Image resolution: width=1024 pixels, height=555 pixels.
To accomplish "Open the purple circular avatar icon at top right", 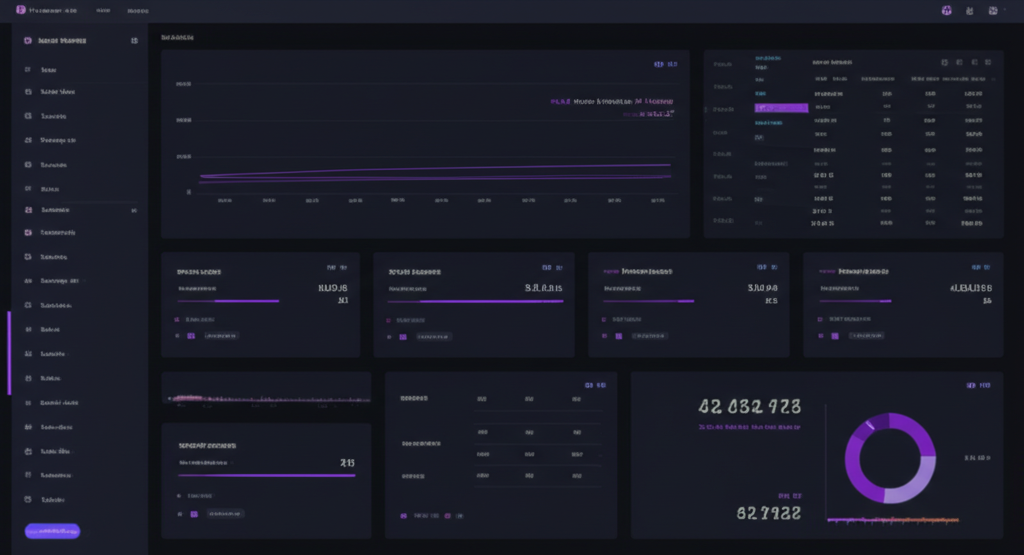I will (x=946, y=10).
